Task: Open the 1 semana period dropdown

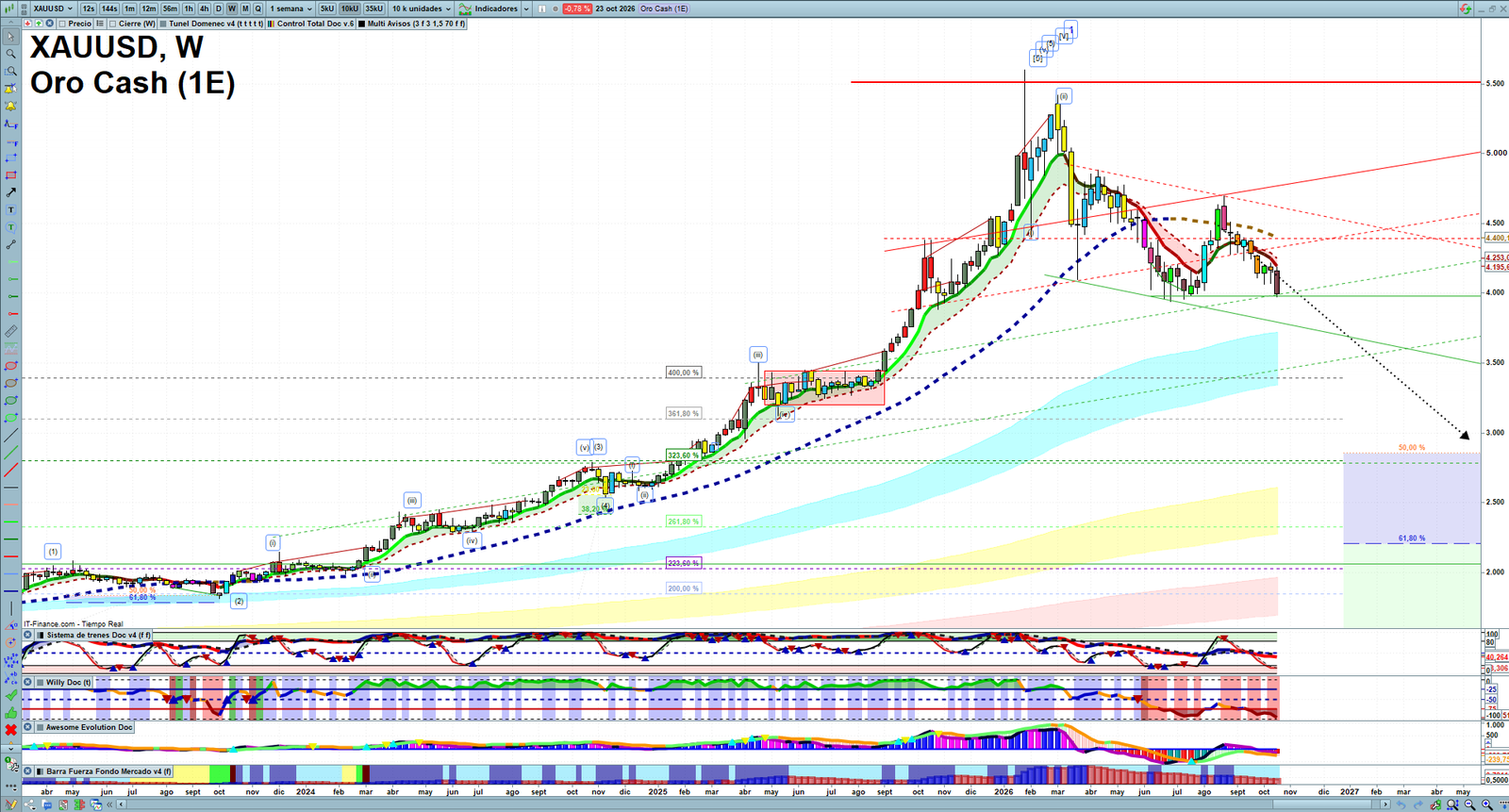Action: pyautogui.click(x=291, y=8)
